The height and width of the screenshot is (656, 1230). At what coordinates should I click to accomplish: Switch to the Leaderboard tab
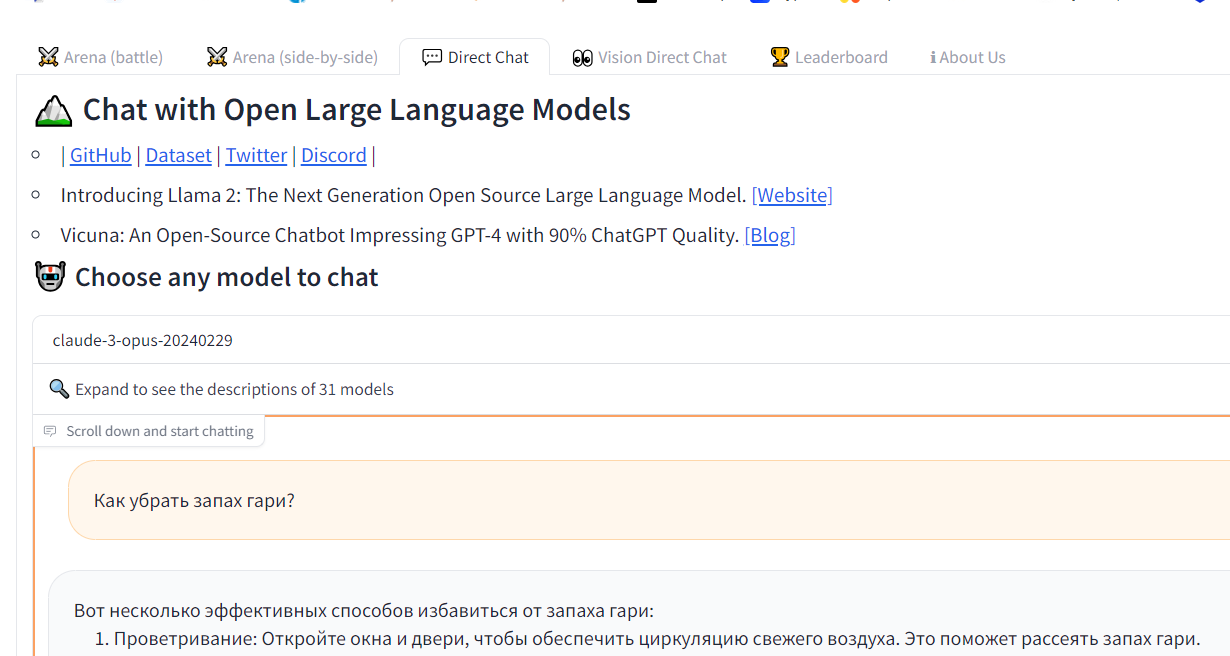(829, 57)
